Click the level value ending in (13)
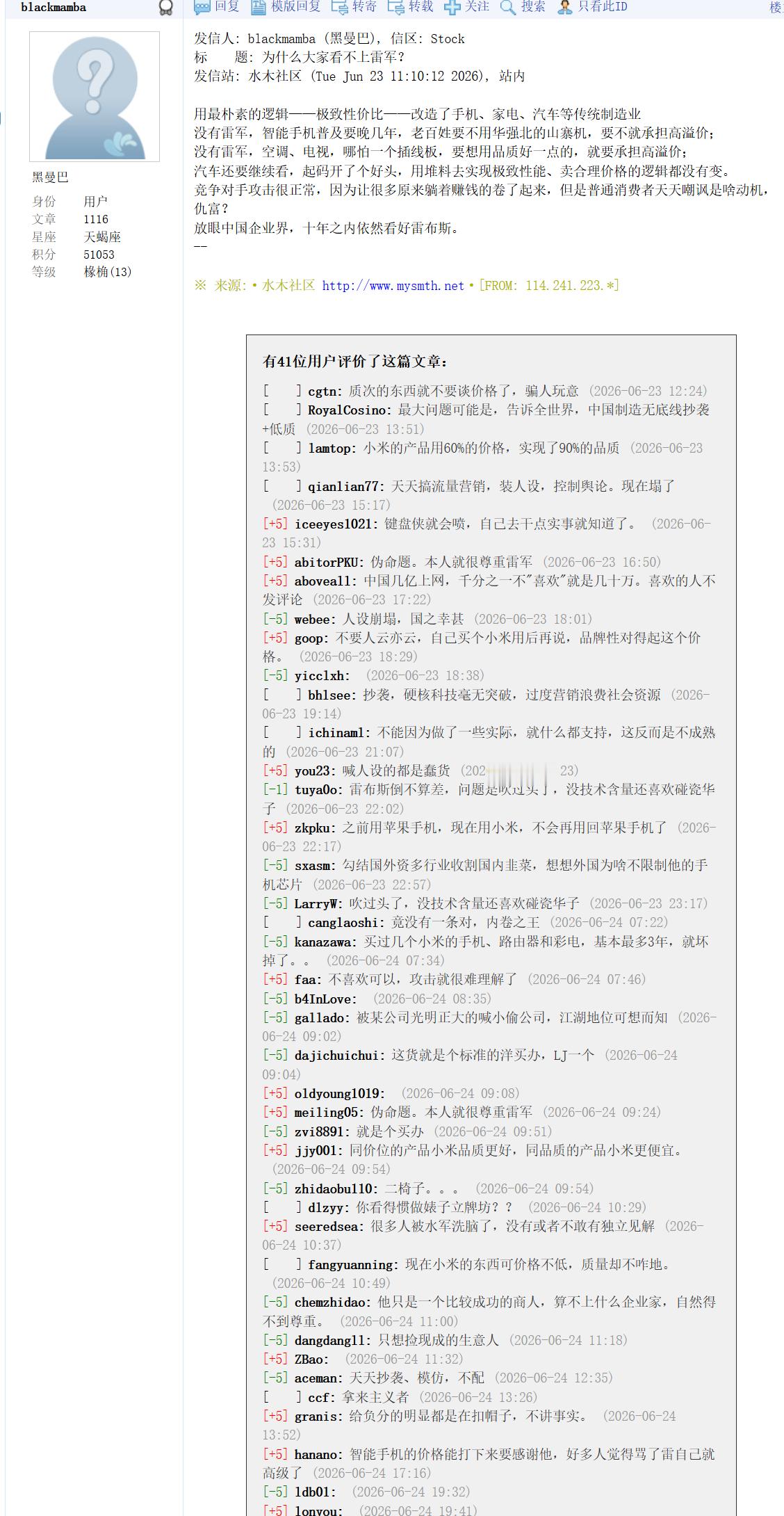The height and width of the screenshot is (1516, 784). 108,272
